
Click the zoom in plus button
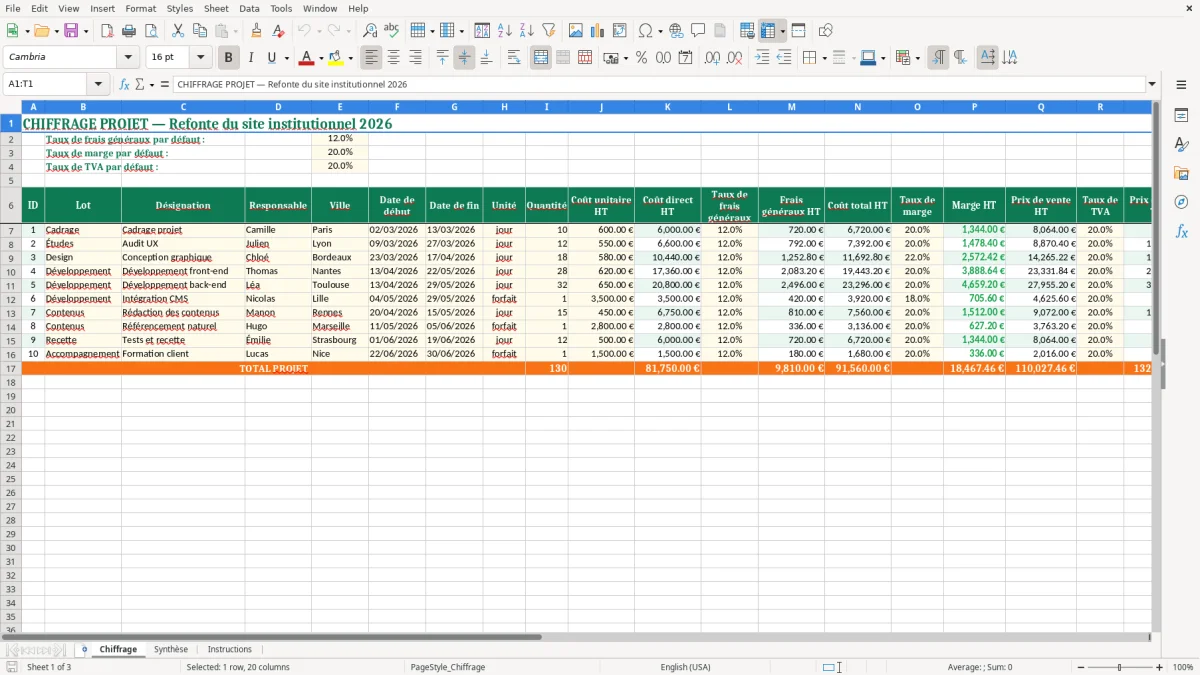pos(1160,667)
